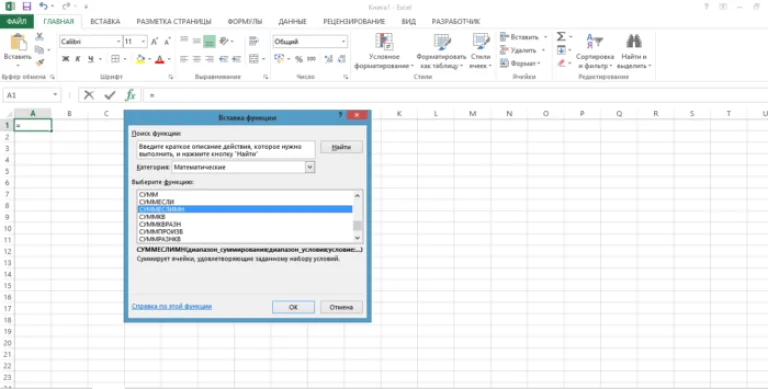The height and width of the screenshot is (389, 768).
Task: Click the merge and center icon
Action: [253, 59]
